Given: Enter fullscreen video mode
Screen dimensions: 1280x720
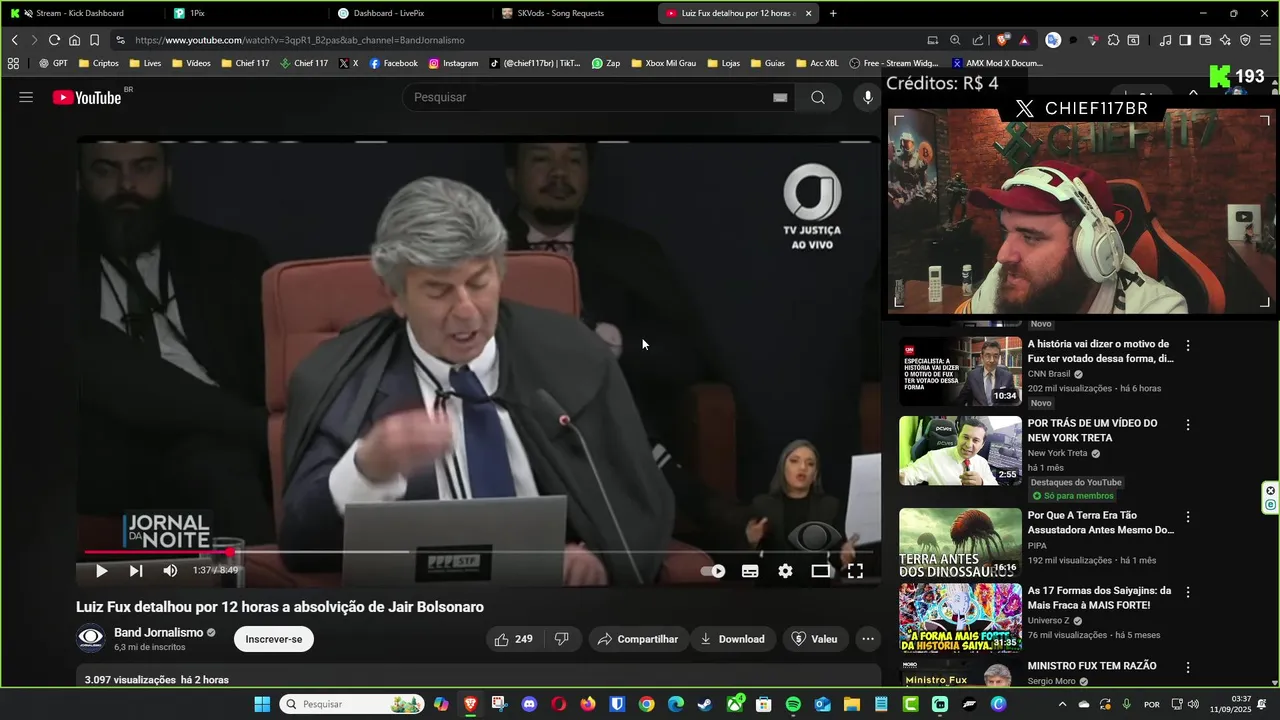Looking at the screenshot, I should (856, 571).
